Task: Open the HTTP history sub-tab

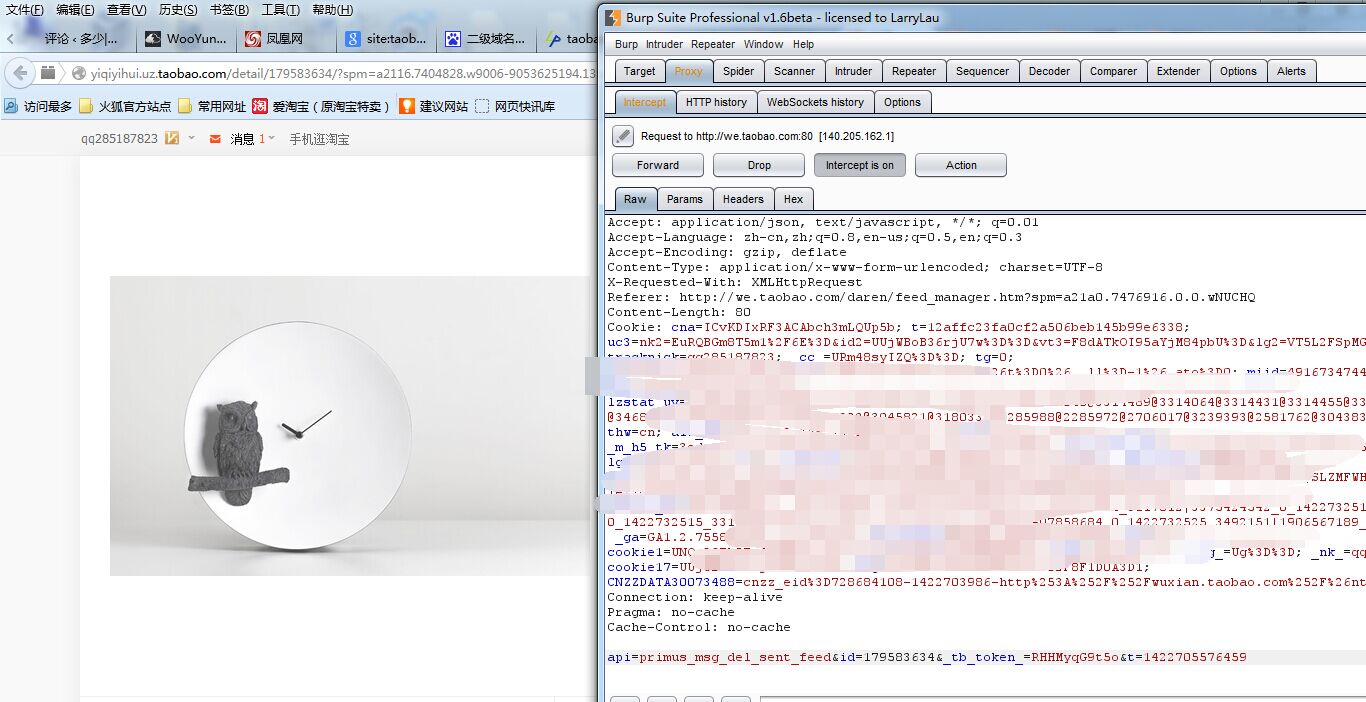Action: coord(716,102)
